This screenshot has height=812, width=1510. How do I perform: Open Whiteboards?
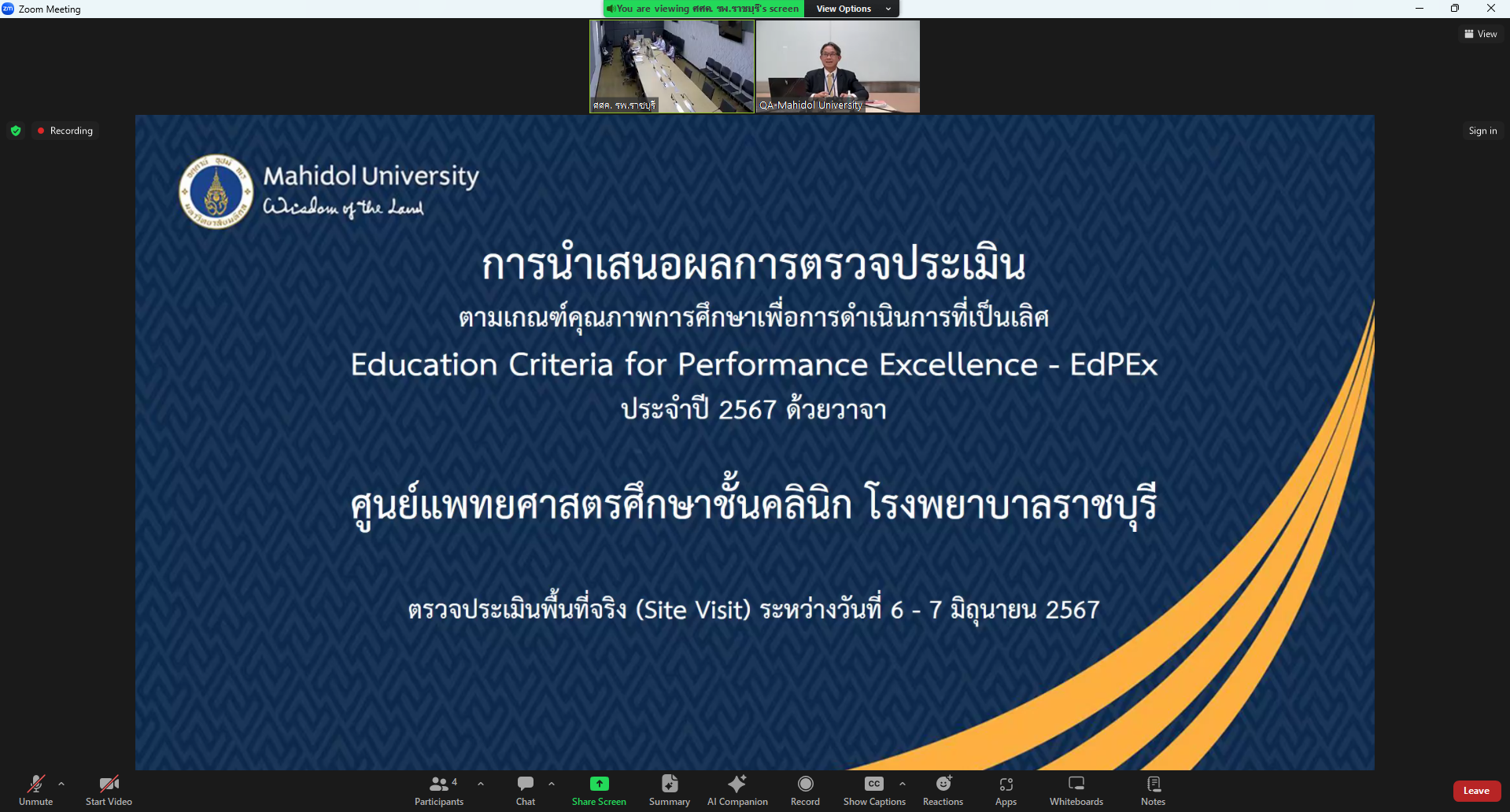coord(1076,790)
